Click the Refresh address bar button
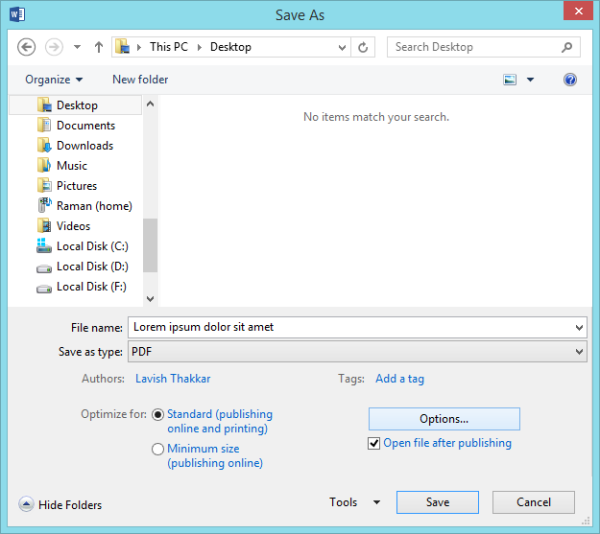Viewport: 600px width, 534px height. click(363, 47)
